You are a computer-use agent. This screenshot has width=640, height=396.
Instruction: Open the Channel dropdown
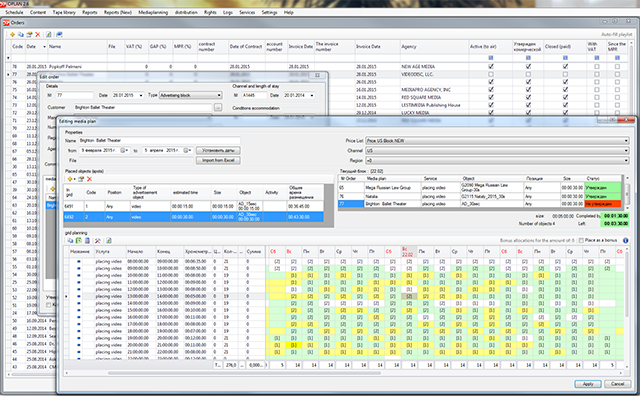[626, 151]
